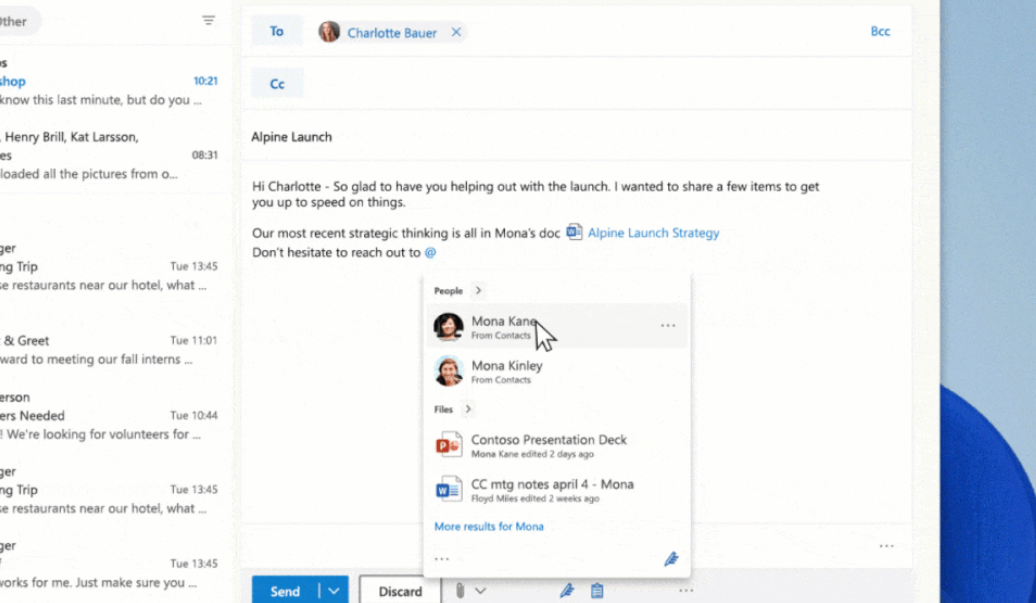Click Mona Kane's profile photo
Viewport: 1036px width, 603px height.
[449, 327]
